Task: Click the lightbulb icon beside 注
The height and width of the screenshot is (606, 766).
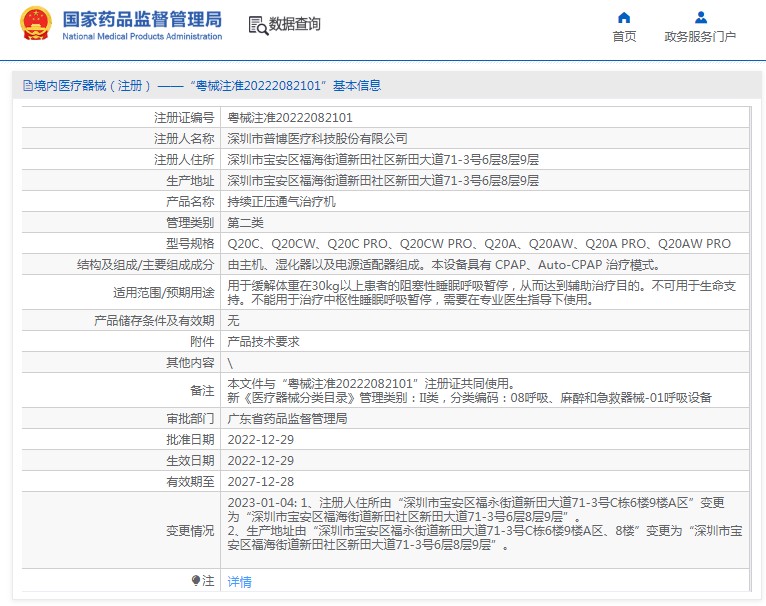Action: pos(196,580)
